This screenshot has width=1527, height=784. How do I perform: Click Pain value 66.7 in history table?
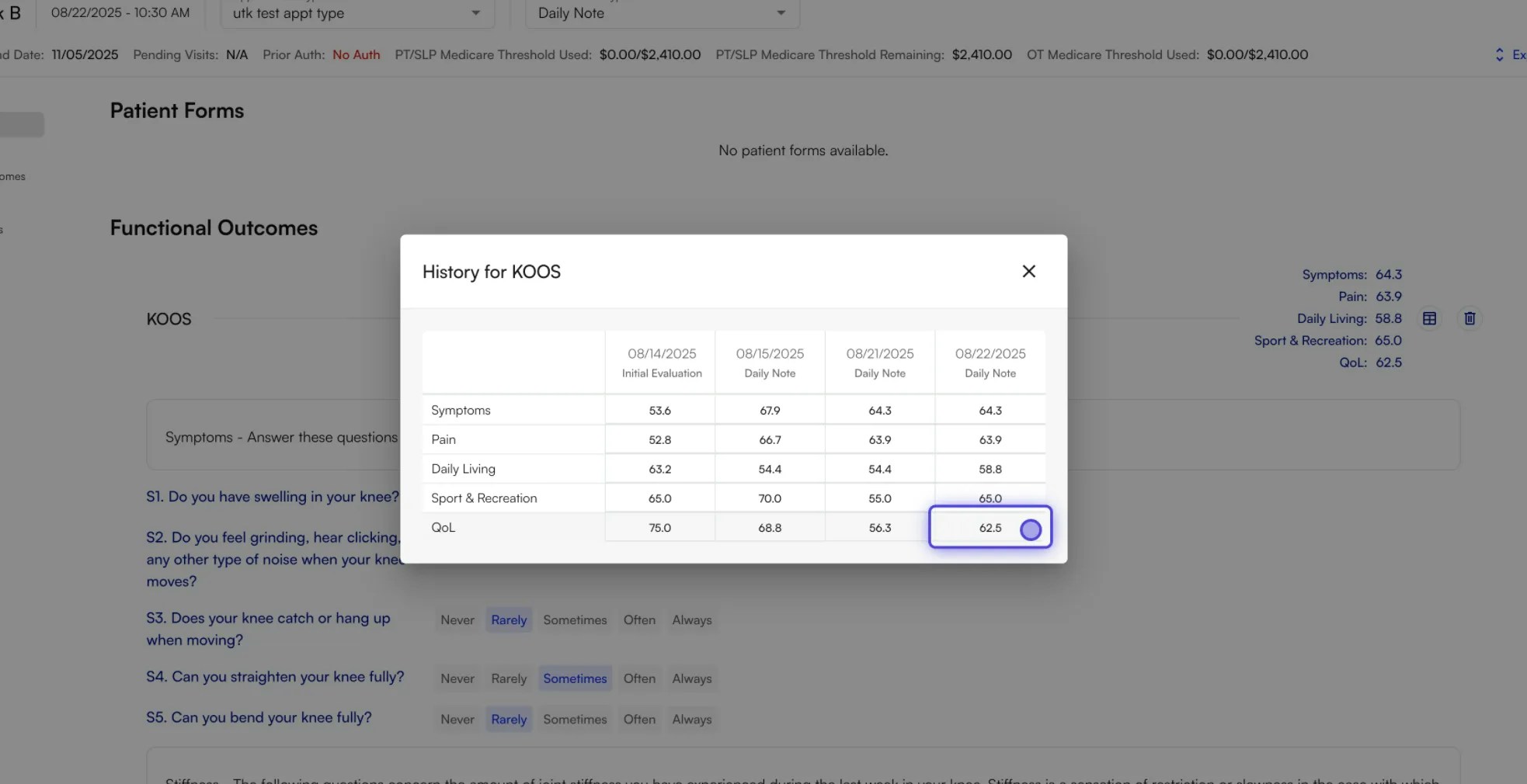(770, 439)
